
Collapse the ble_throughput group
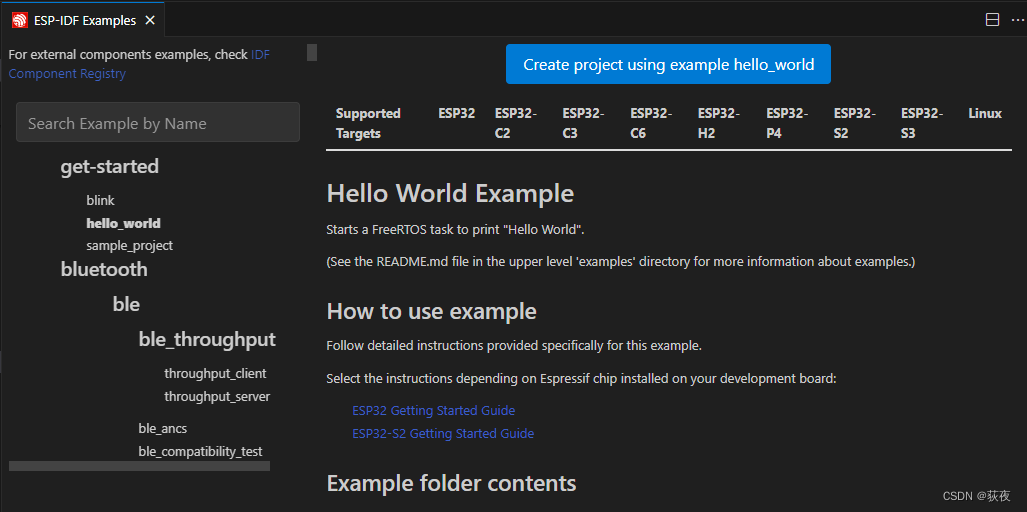(x=207, y=339)
